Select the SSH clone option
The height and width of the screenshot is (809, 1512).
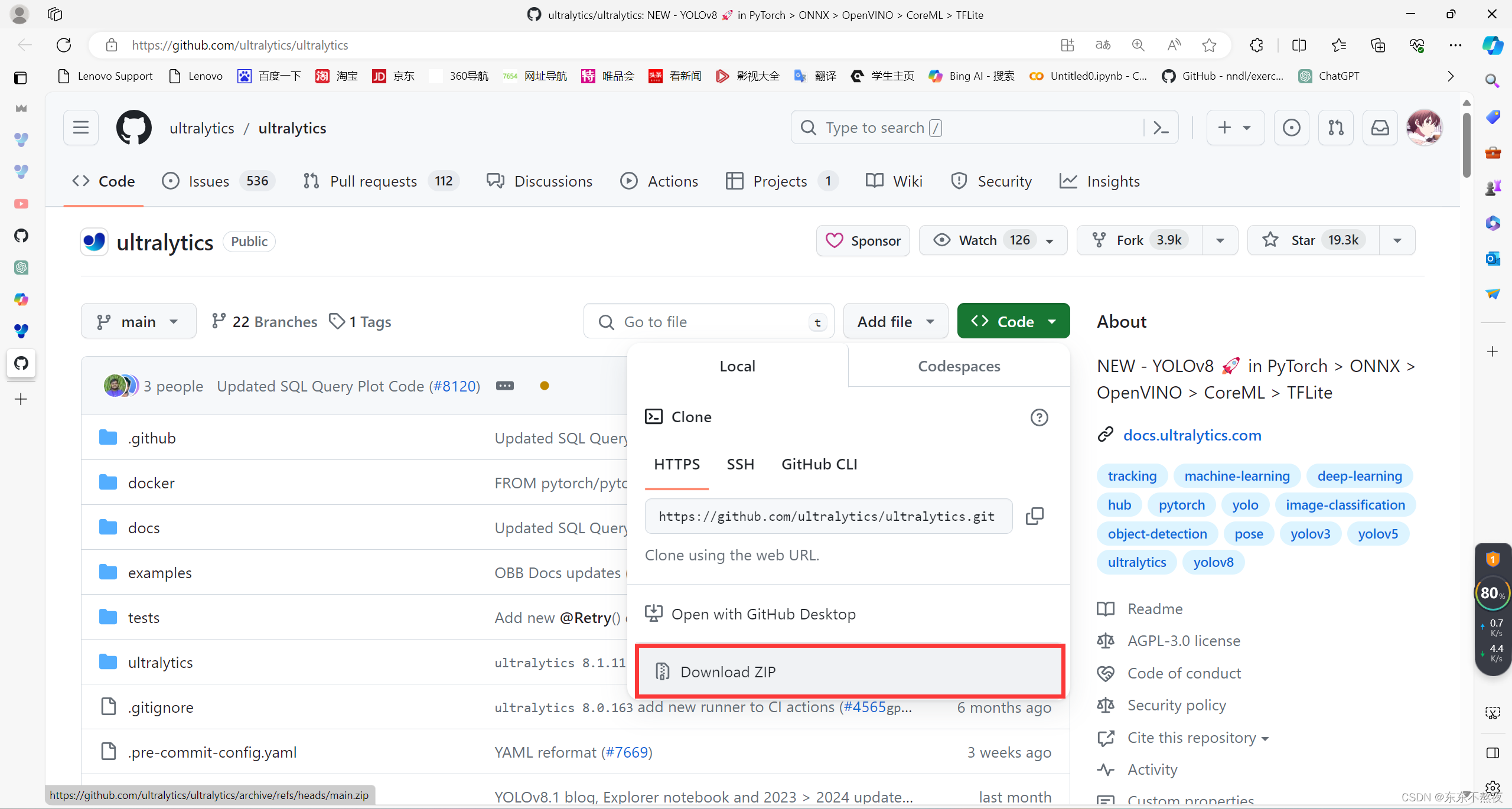pos(741,464)
